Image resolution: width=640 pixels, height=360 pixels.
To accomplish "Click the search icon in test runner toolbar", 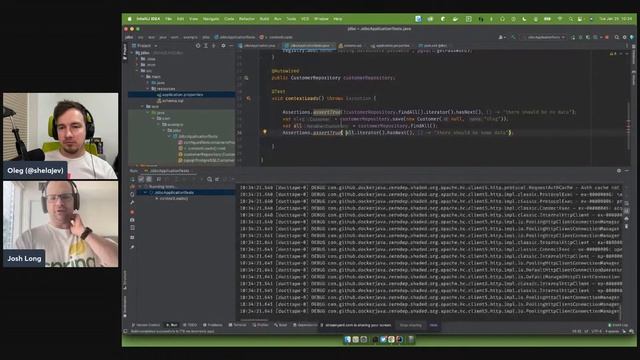I will tap(209, 179).
